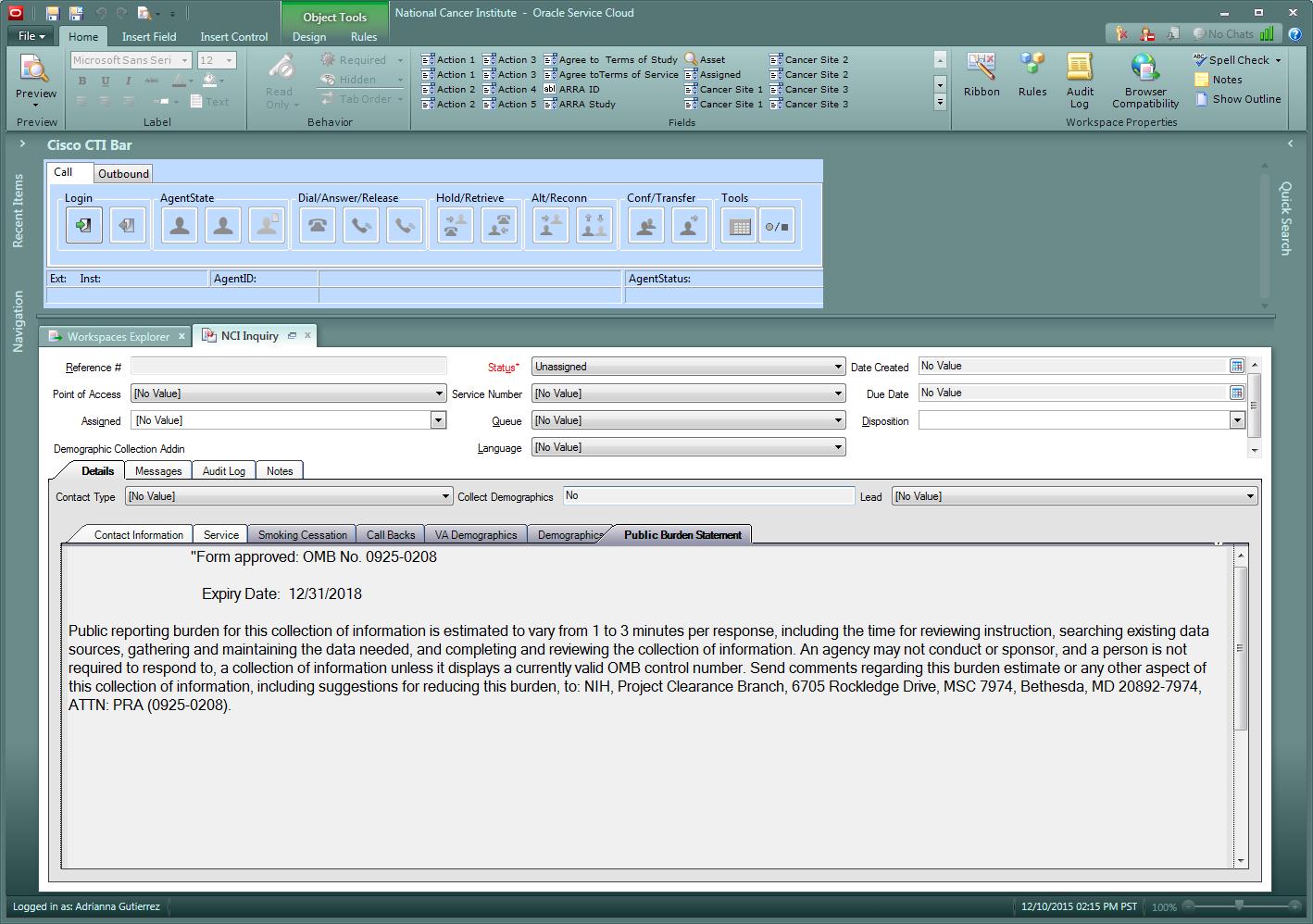Toggle Bold formatting in Label group
Image resolution: width=1313 pixels, height=924 pixels.
(x=82, y=81)
